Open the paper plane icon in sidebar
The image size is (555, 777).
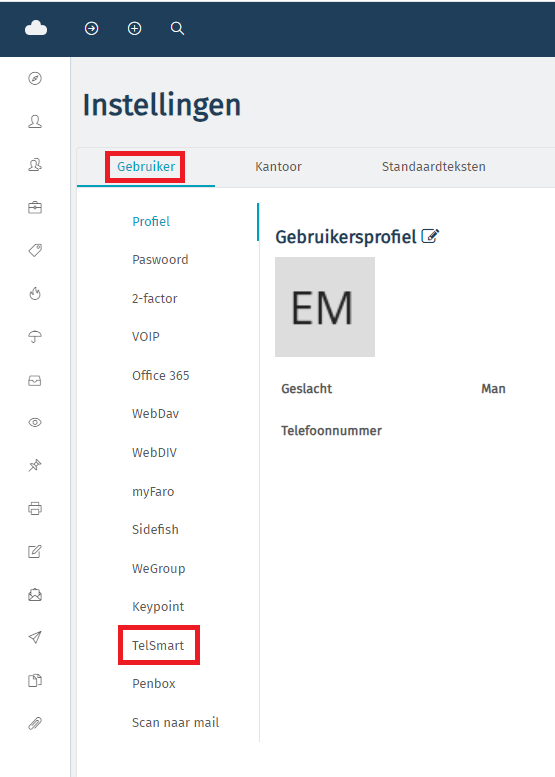point(35,637)
